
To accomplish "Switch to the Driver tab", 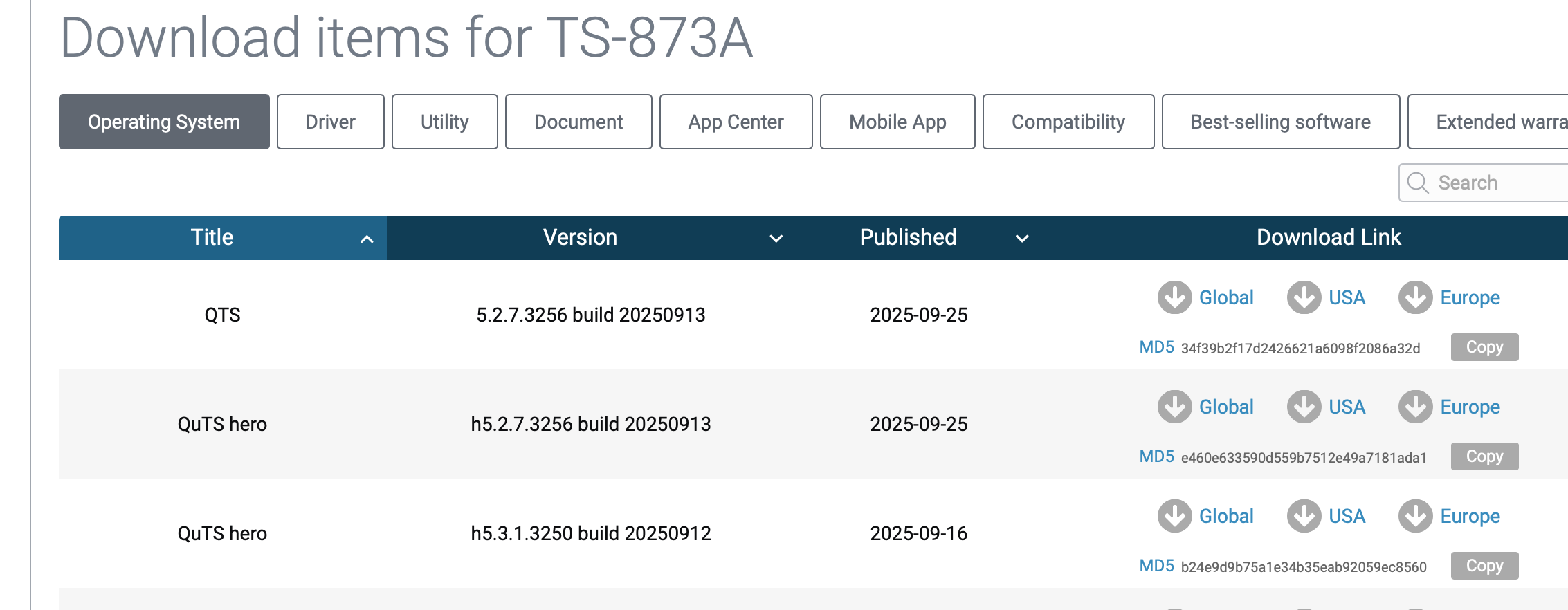I will point(330,122).
